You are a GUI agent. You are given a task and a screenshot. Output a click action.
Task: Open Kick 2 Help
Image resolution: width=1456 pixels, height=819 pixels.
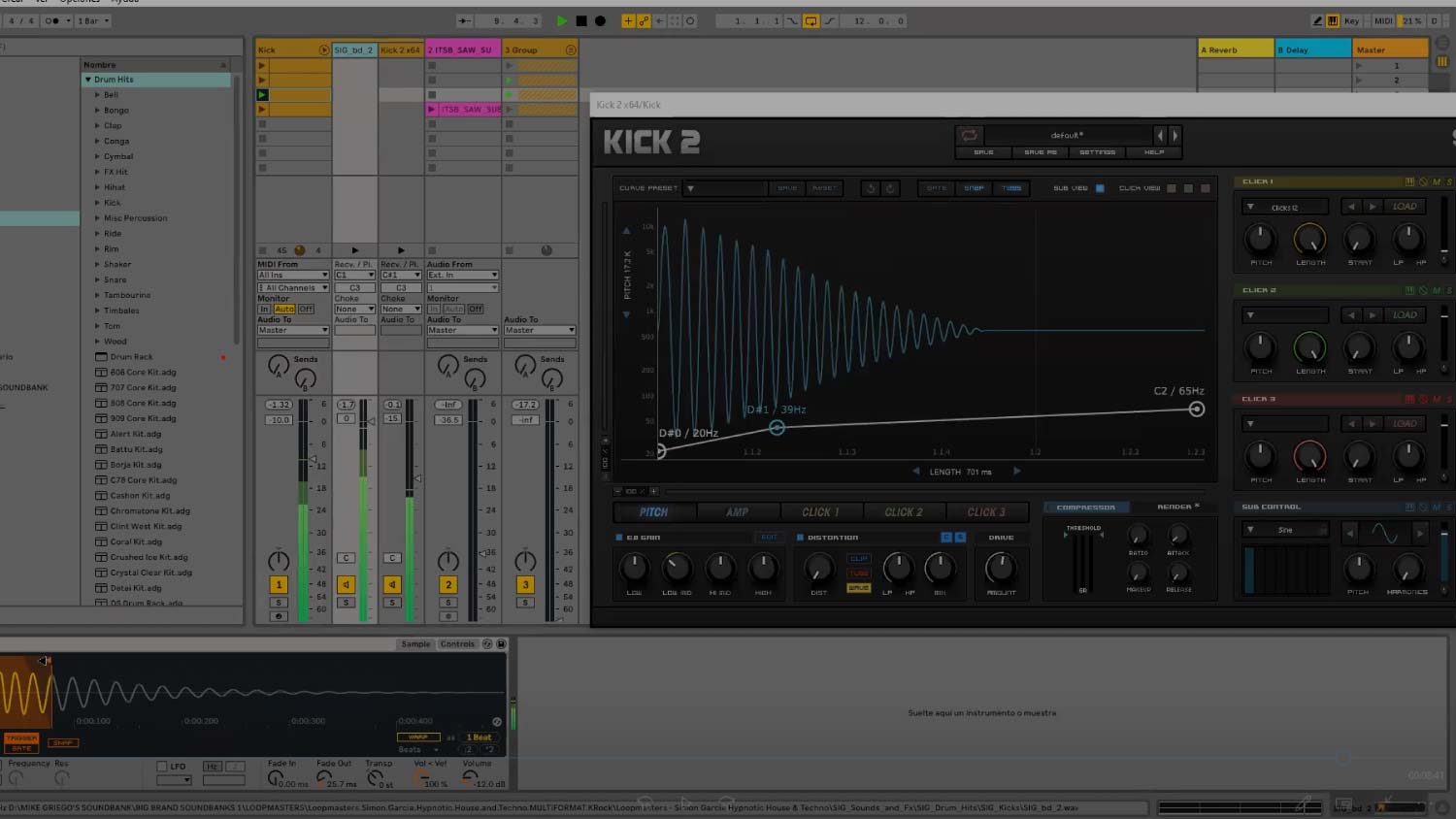tap(1154, 152)
